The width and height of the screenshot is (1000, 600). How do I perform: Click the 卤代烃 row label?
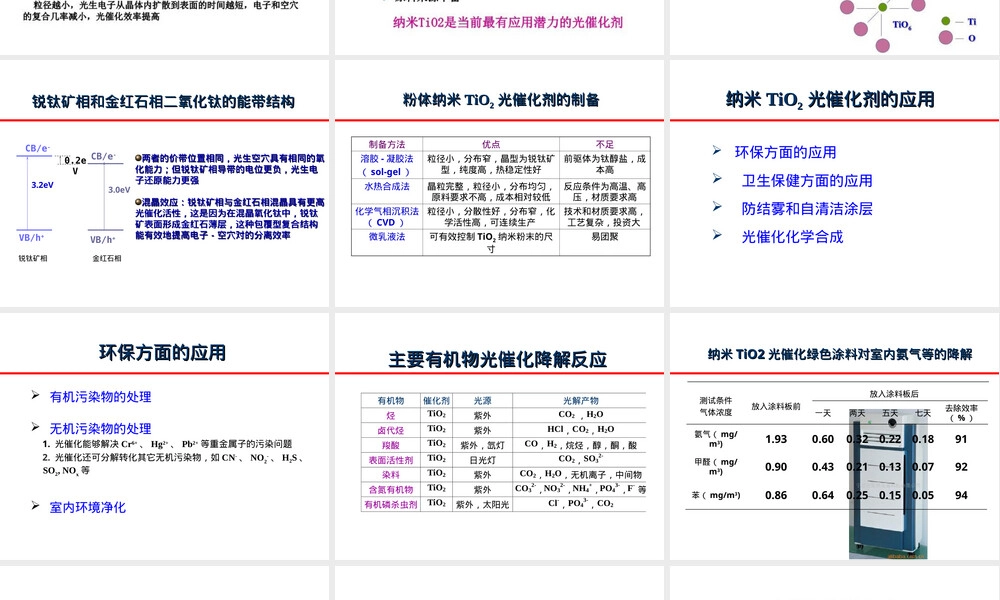pos(390,430)
